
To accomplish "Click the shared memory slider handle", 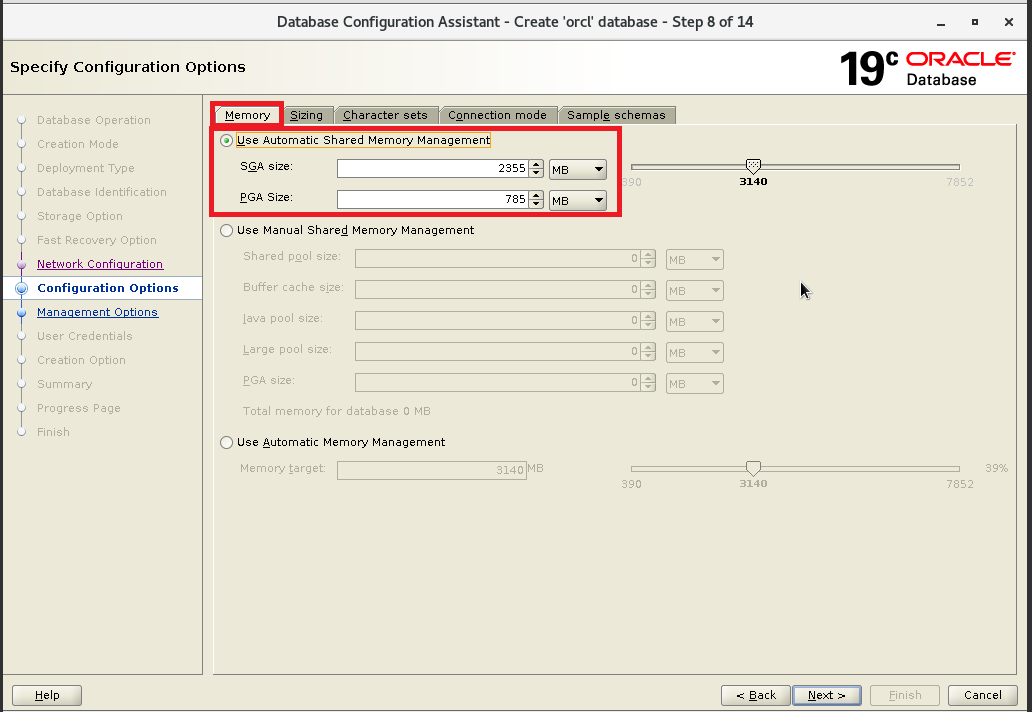I will pyautogui.click(x=753, y=166).
